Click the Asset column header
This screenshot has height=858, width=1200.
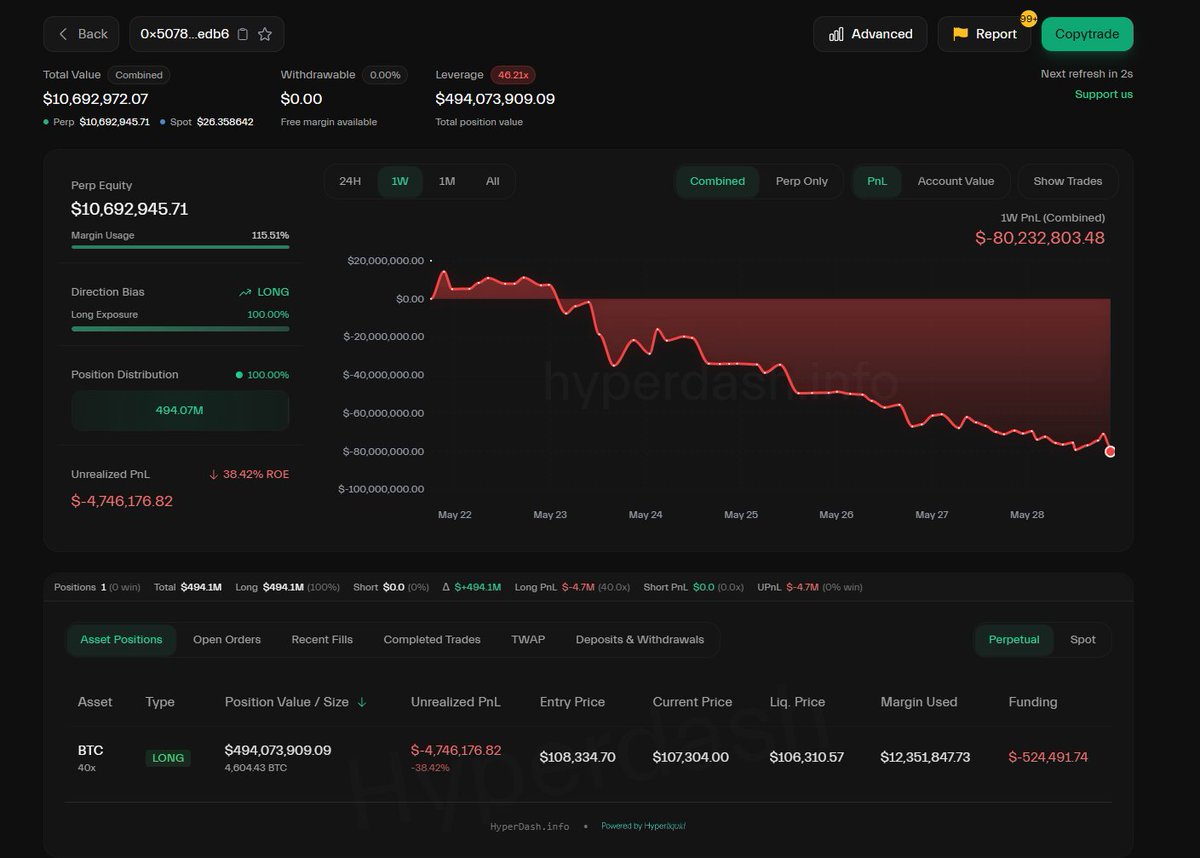tap(95, 702)
